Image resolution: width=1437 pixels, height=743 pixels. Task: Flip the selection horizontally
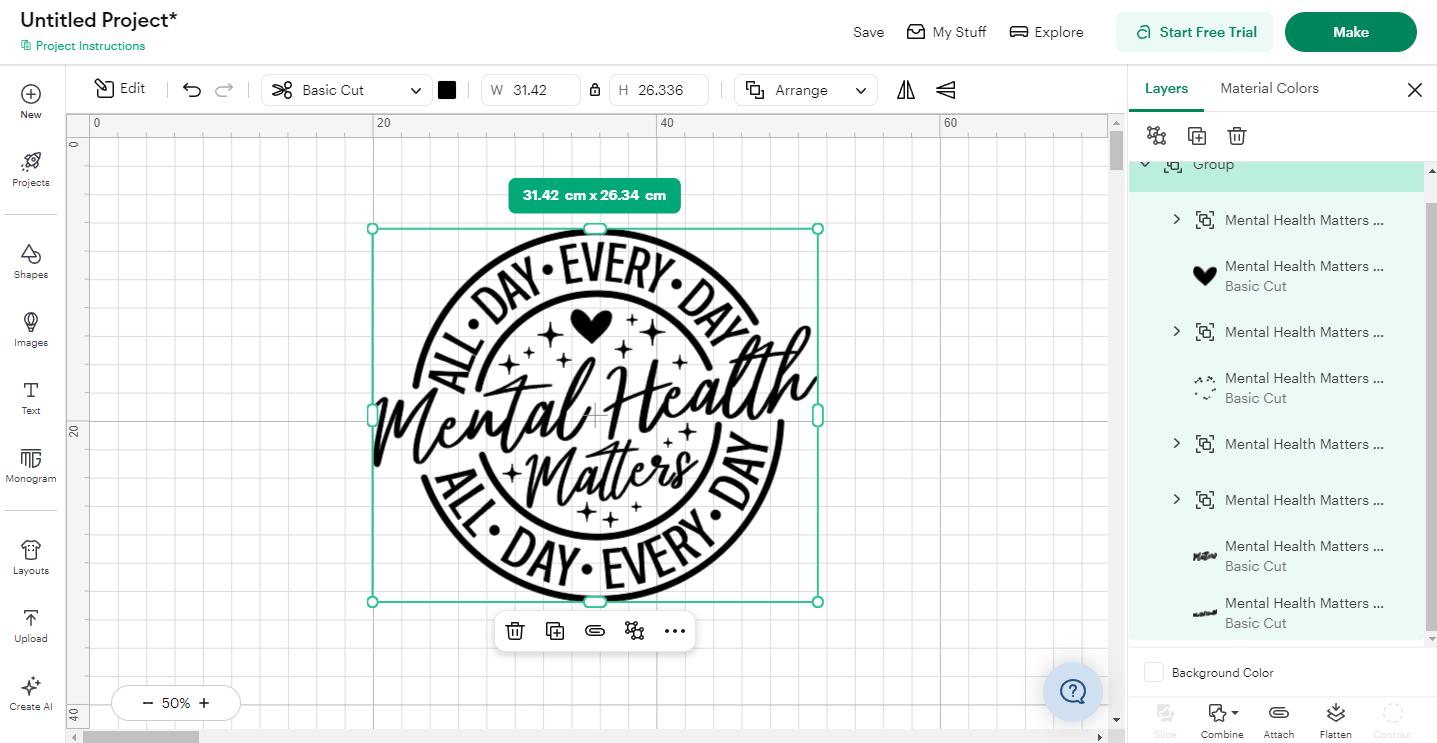coord(906,90)
